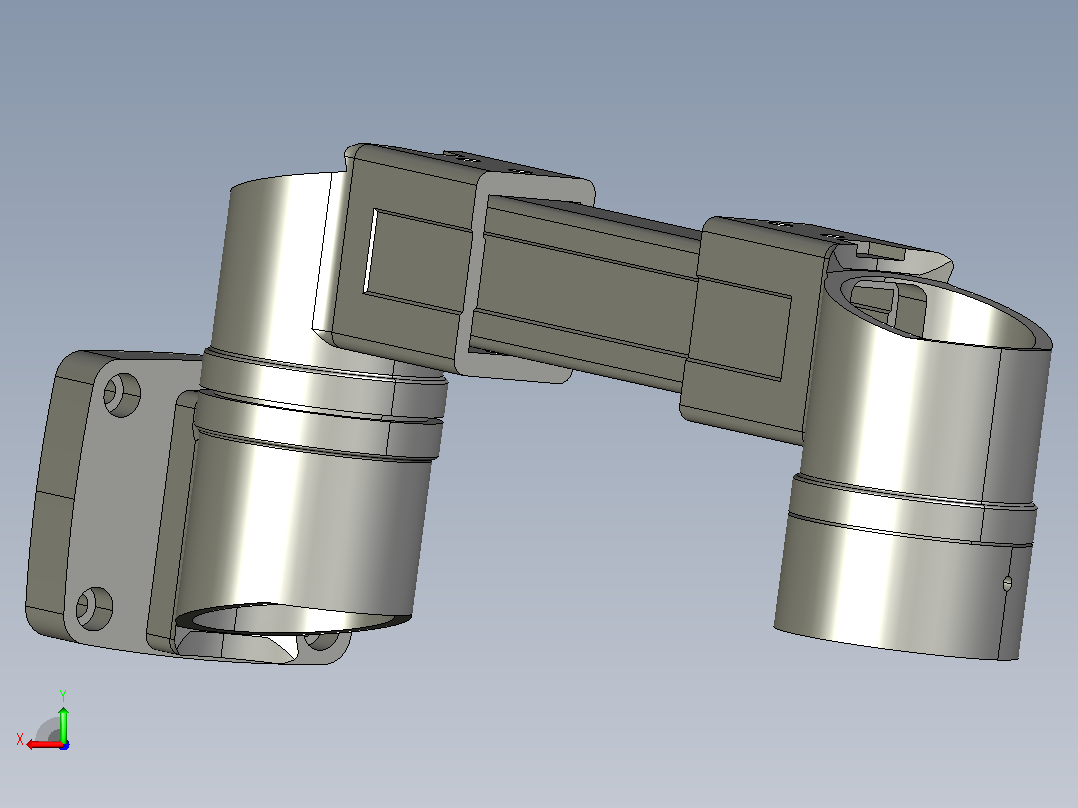Select the lower-left bolt hole on the mounting plate
This screenshot has width=1078, height=808.
pos(94,608)
